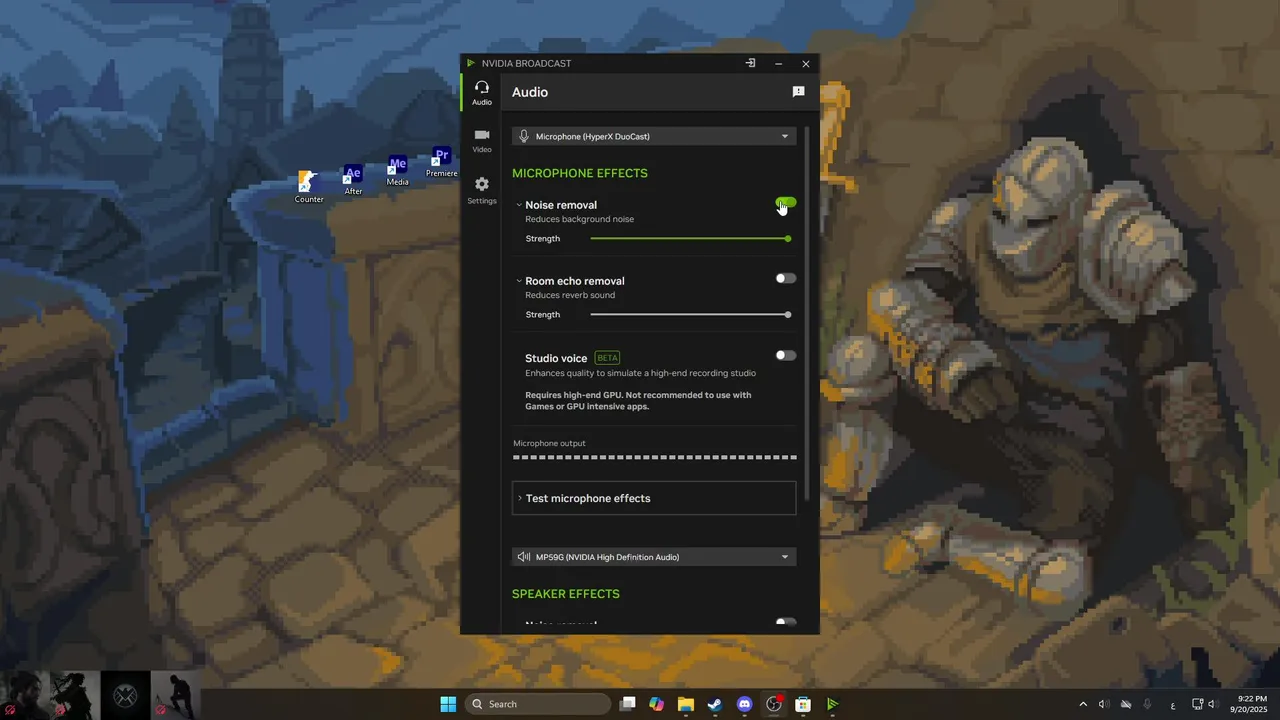Click the taskbar Search box
This screenshot has height=720, width=1280.
coord(538,704)
